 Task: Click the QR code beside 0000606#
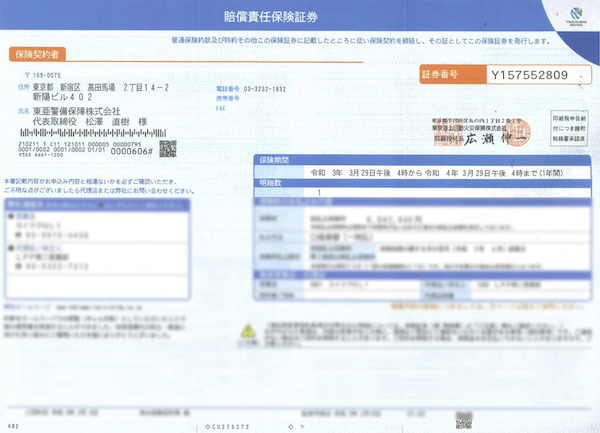168,148
